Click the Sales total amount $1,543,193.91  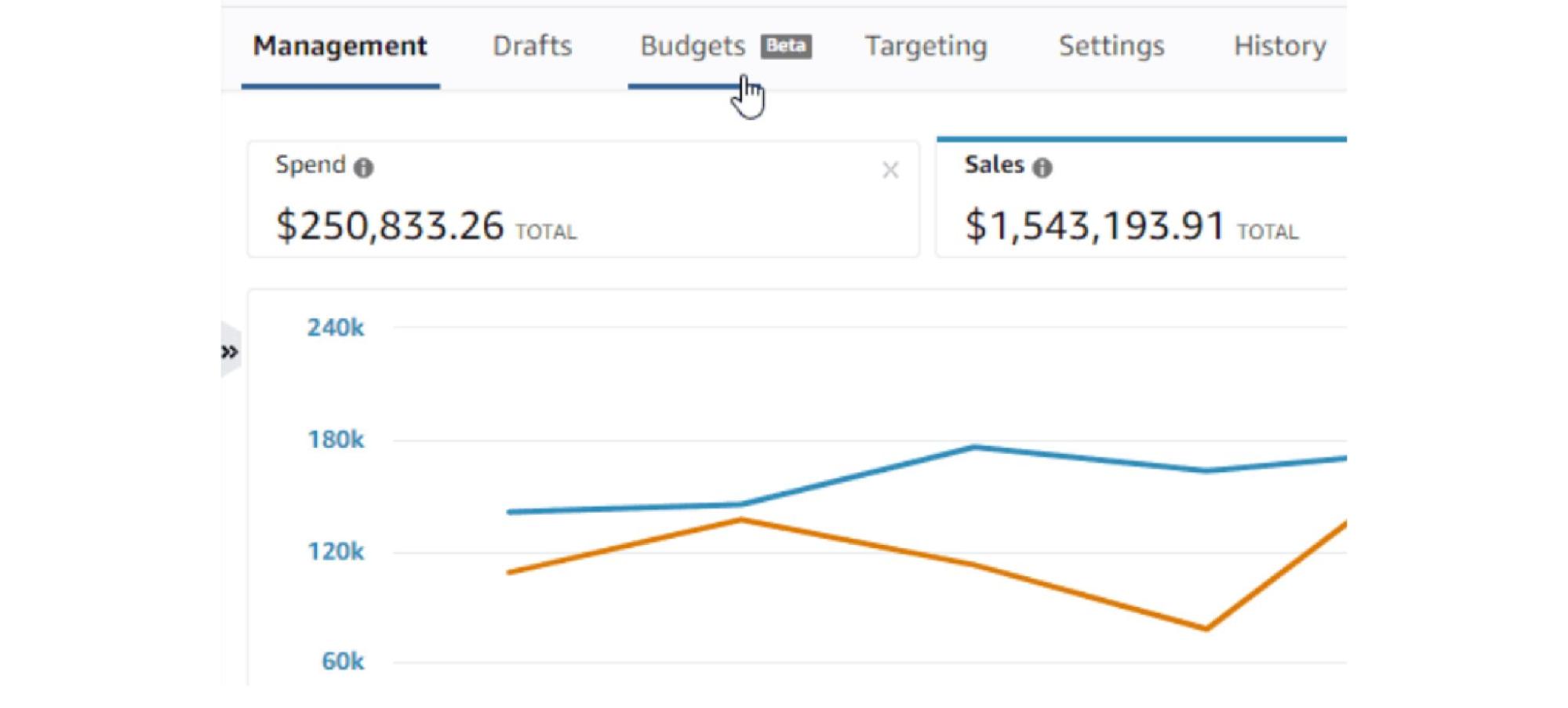[1094, 226]
